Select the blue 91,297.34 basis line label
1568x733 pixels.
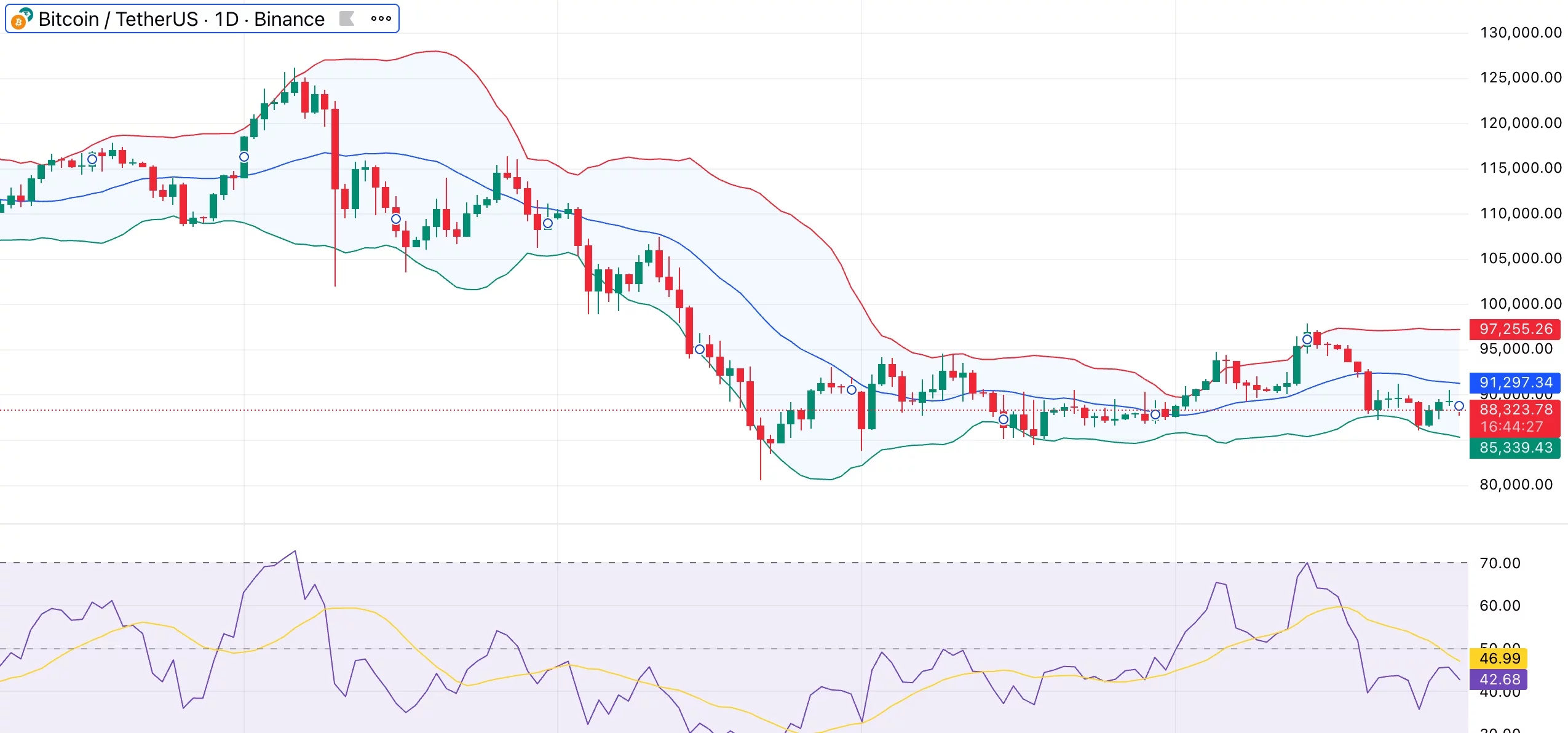click(x=1515, y=382)
